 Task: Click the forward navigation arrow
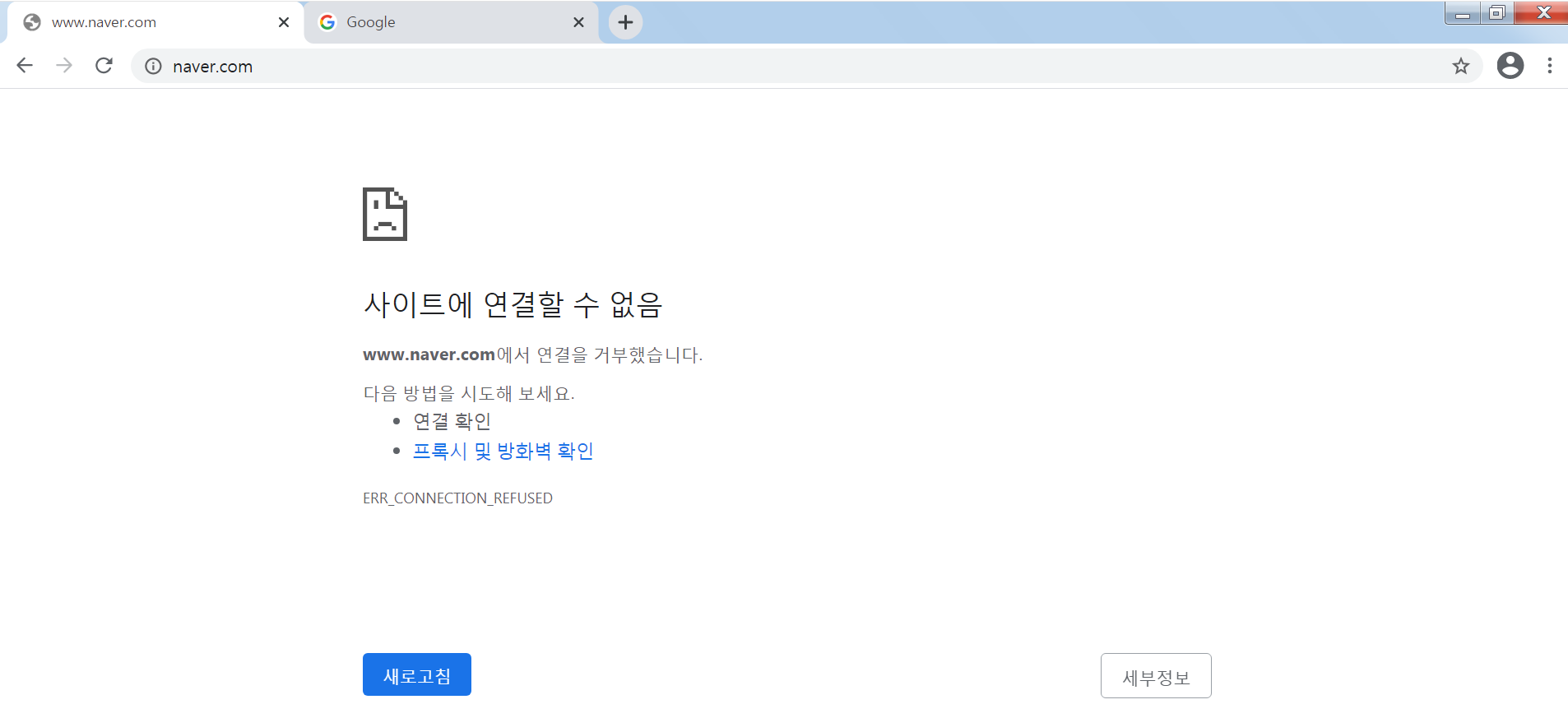click(64, 66)
